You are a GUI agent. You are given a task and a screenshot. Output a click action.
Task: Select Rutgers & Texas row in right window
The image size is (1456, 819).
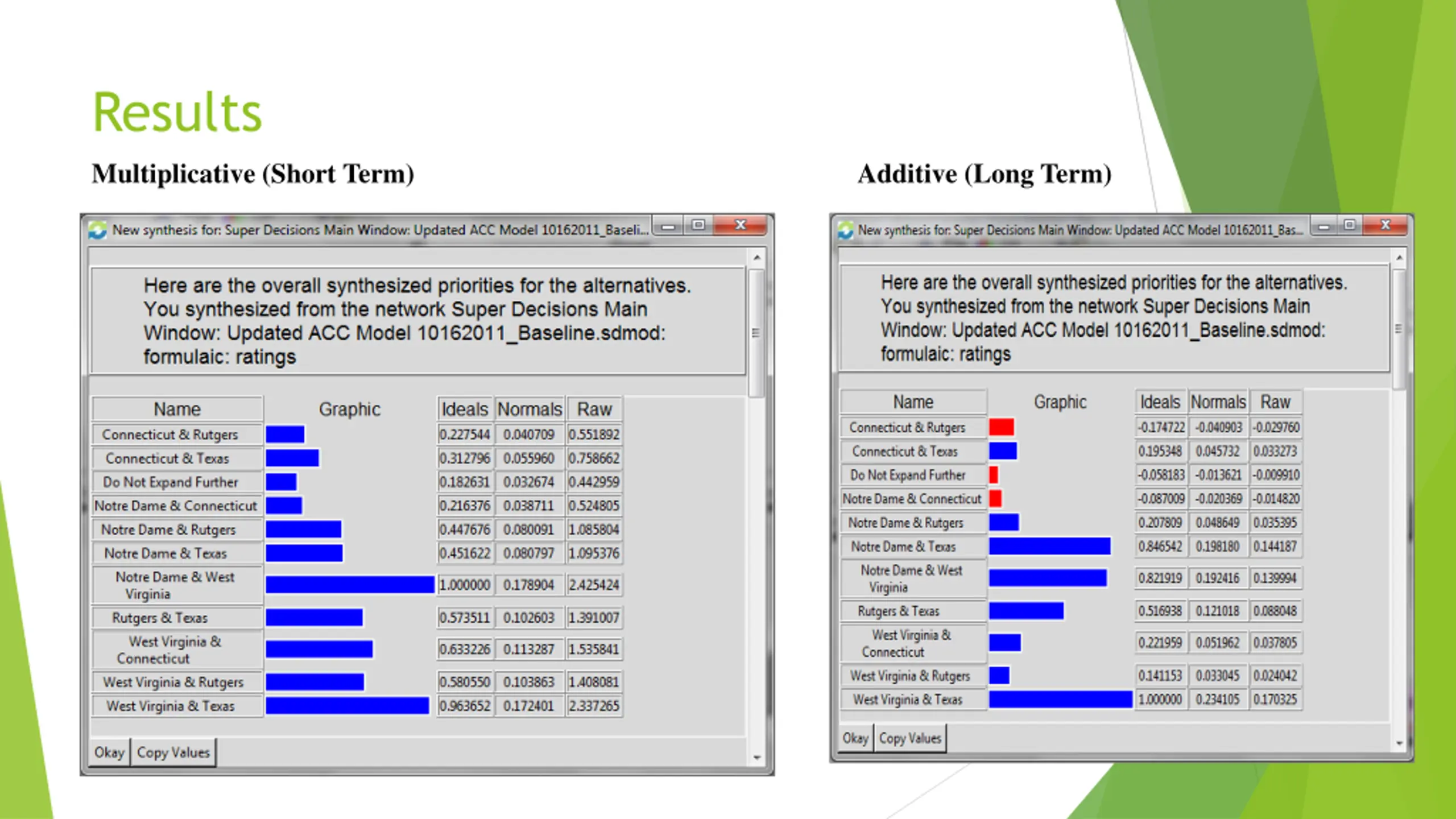[913, 611]
